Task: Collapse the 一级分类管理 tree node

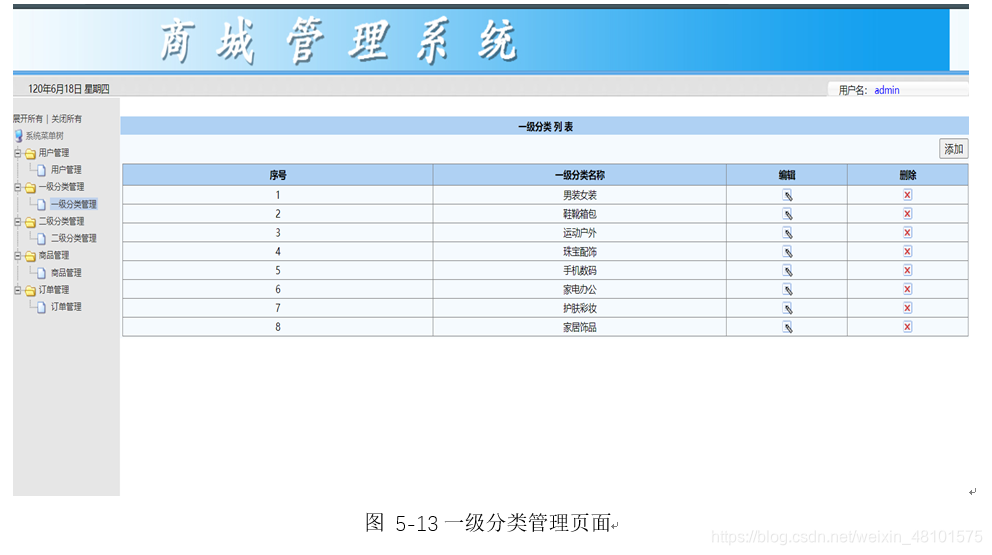Action: pyautogui.click(x=18, y=187)
